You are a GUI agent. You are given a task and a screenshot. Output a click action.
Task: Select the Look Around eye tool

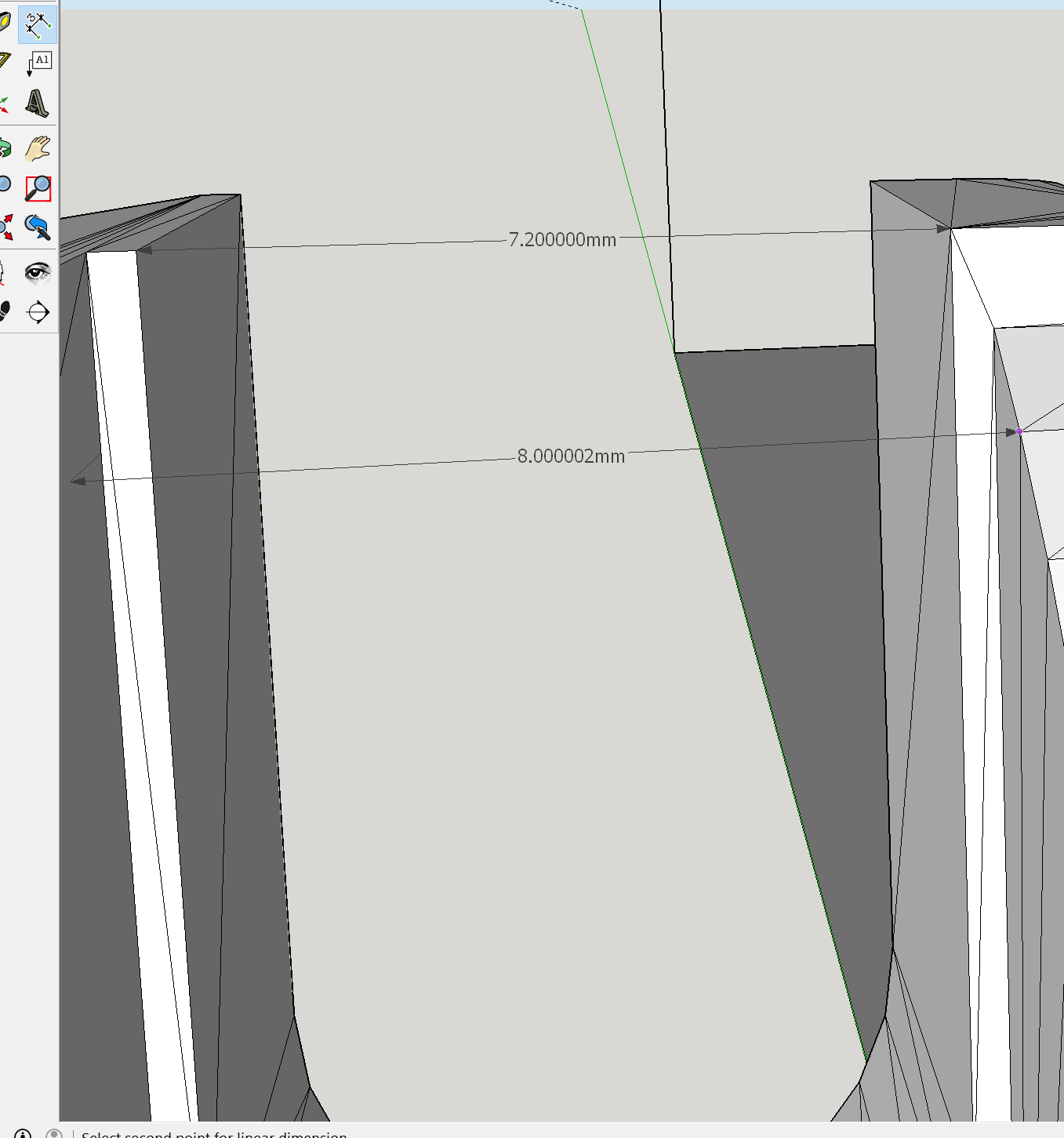(x=37, y=272)
